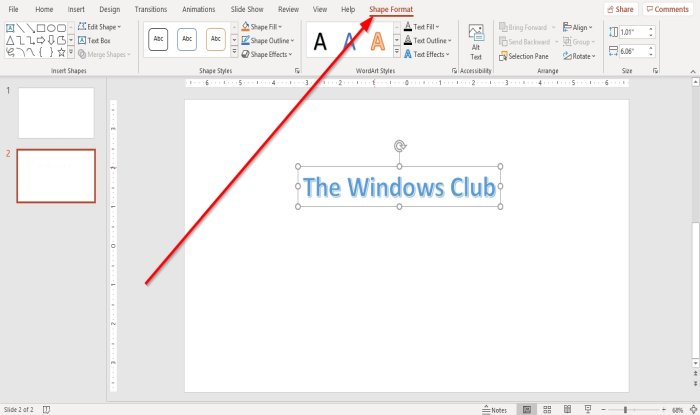Viewport: 700px width, 415px height.
Task: Select the text box shape in gallery
Action: pyautogui.click(x=10, y=28)
